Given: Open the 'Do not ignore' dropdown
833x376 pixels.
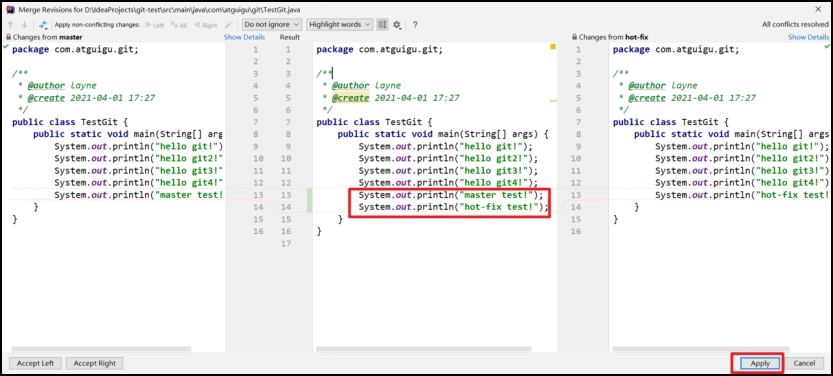Looking at the screenshot, I should click(271, 24).
